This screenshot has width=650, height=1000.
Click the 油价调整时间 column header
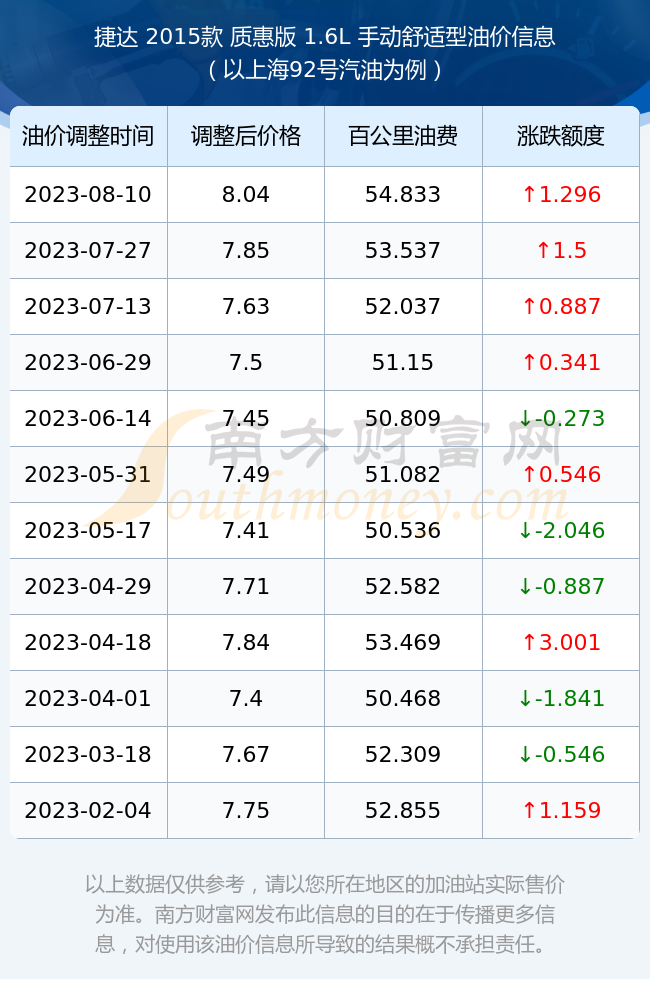coord(88,136)
